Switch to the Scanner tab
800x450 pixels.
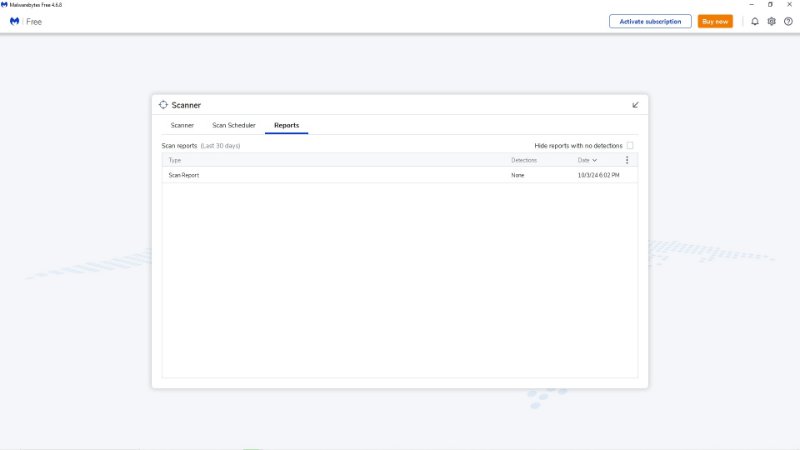click(182, 125)
